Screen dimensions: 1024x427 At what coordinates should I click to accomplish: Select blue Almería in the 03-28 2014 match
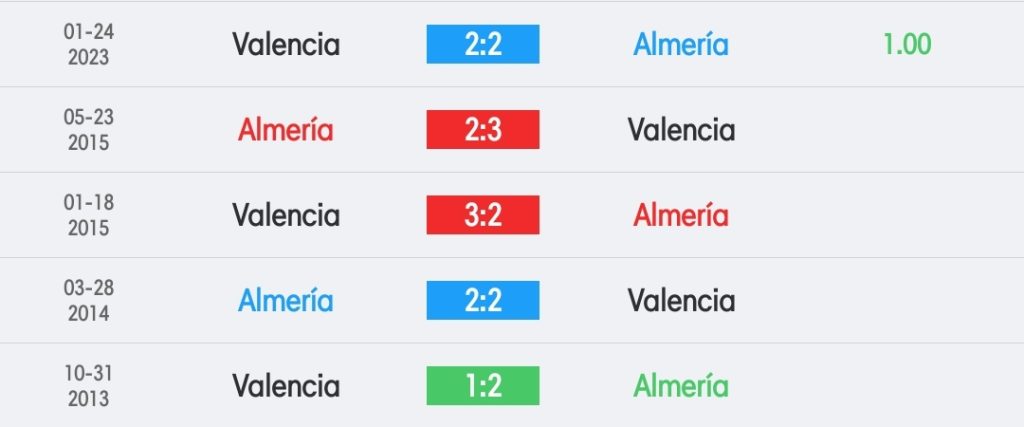pos(286,300)
